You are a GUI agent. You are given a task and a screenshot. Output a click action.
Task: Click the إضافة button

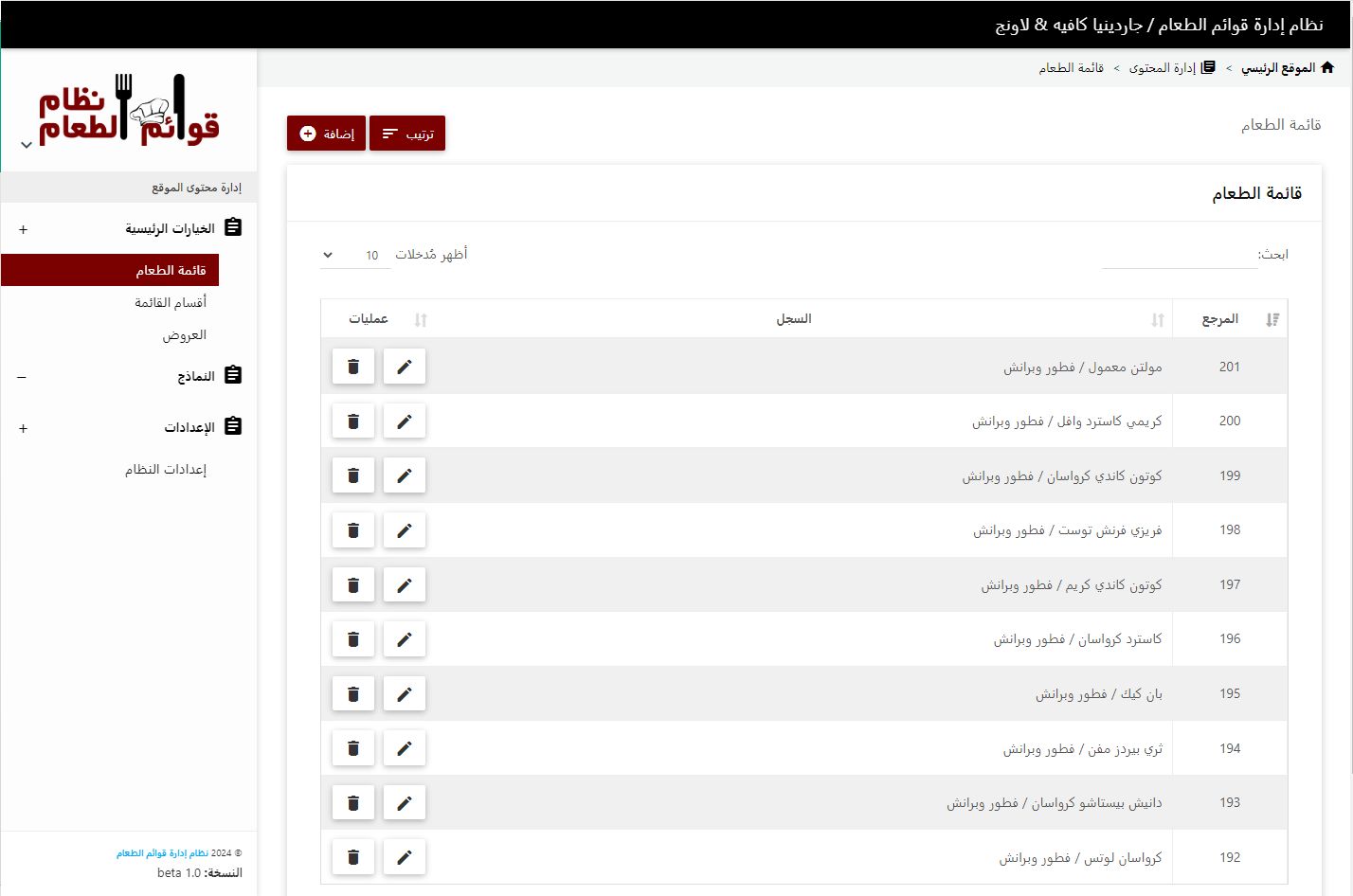[325, 133]
